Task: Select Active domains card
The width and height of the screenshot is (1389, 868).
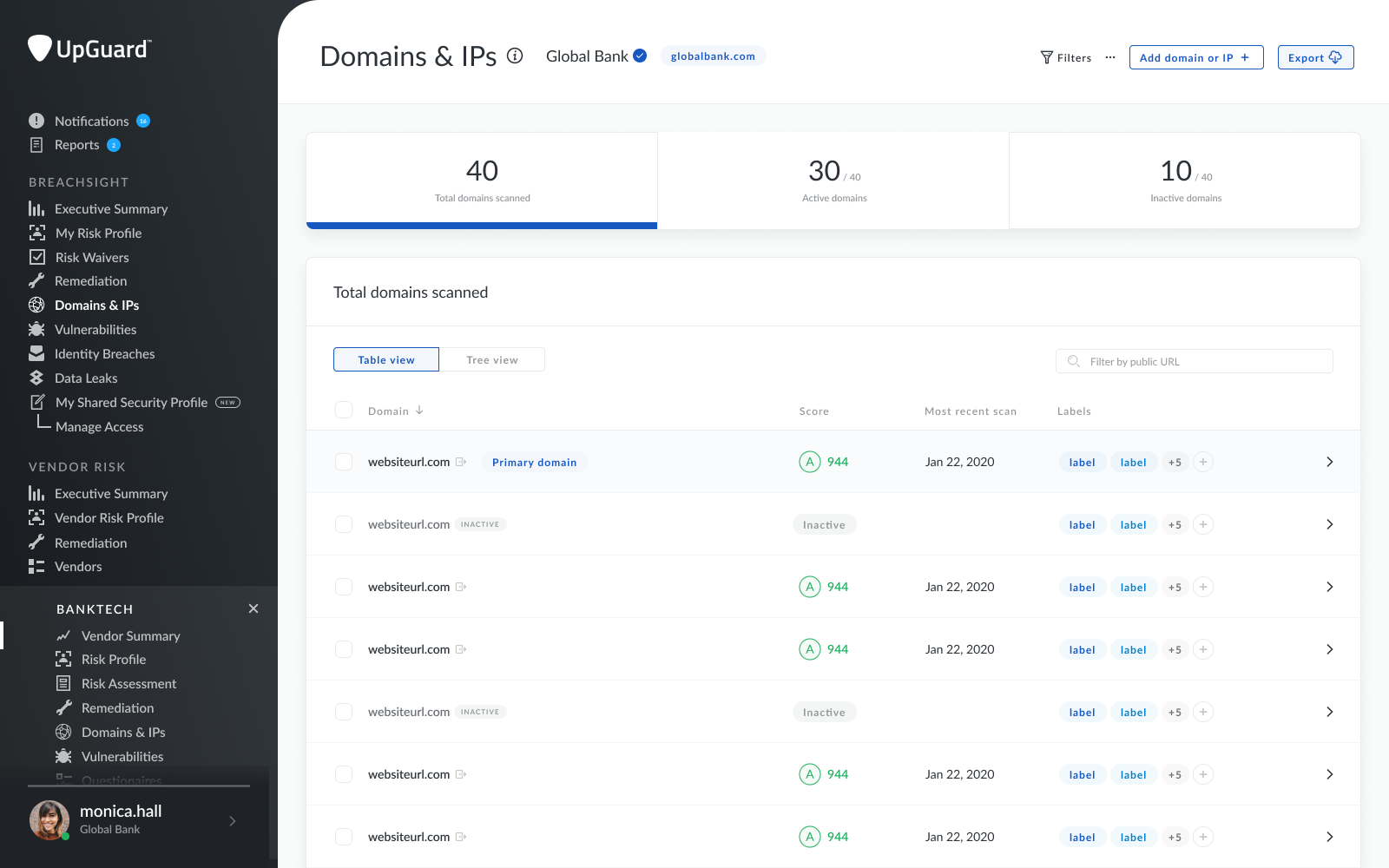Action: (x=833, y=181)
